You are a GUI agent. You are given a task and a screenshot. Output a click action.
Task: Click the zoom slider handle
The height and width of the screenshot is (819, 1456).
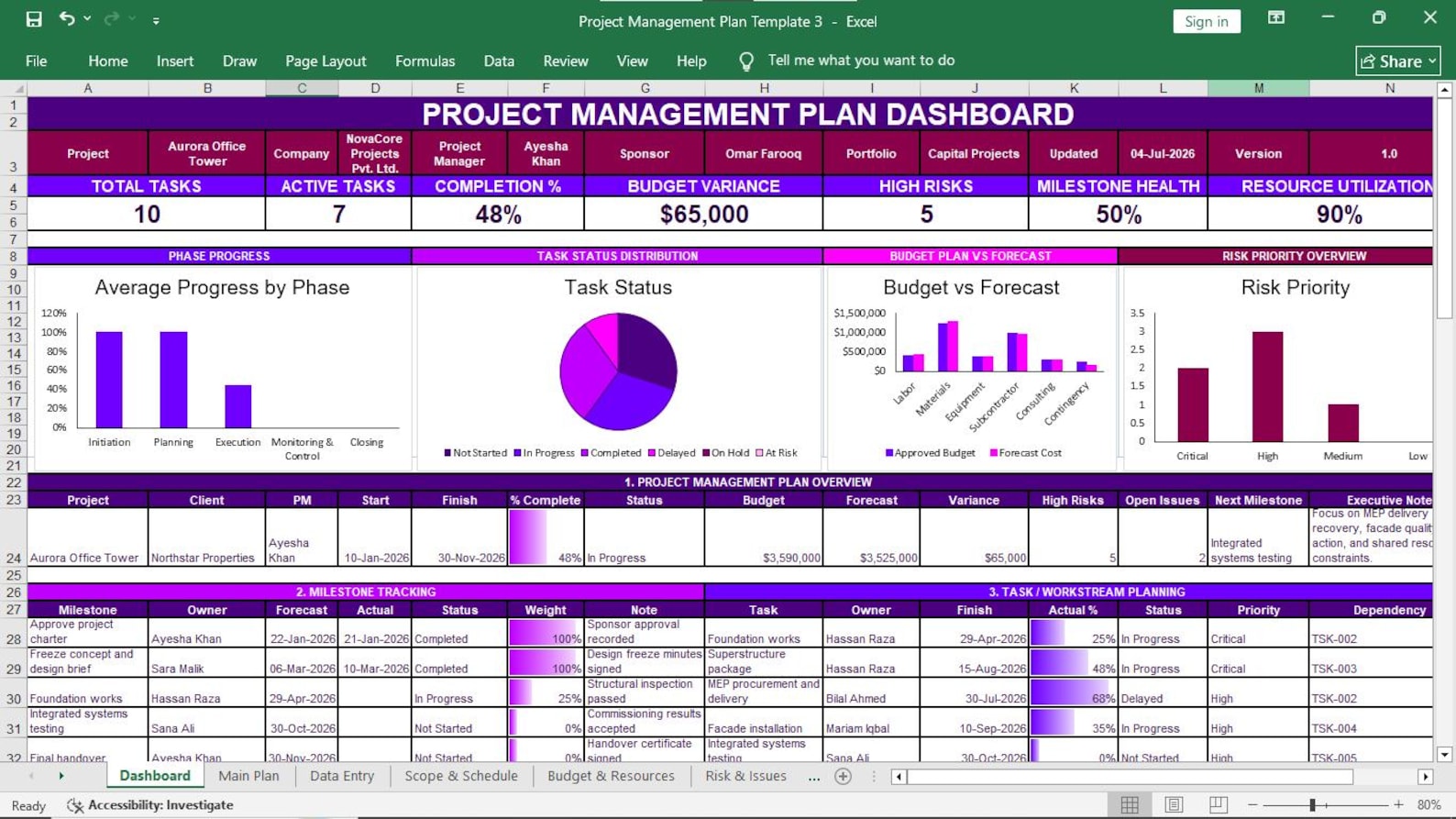click(x=1313, y=805)
